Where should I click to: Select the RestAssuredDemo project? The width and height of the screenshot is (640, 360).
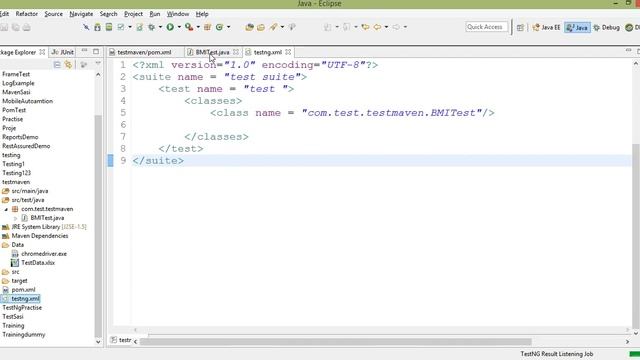tap(26, 146)
